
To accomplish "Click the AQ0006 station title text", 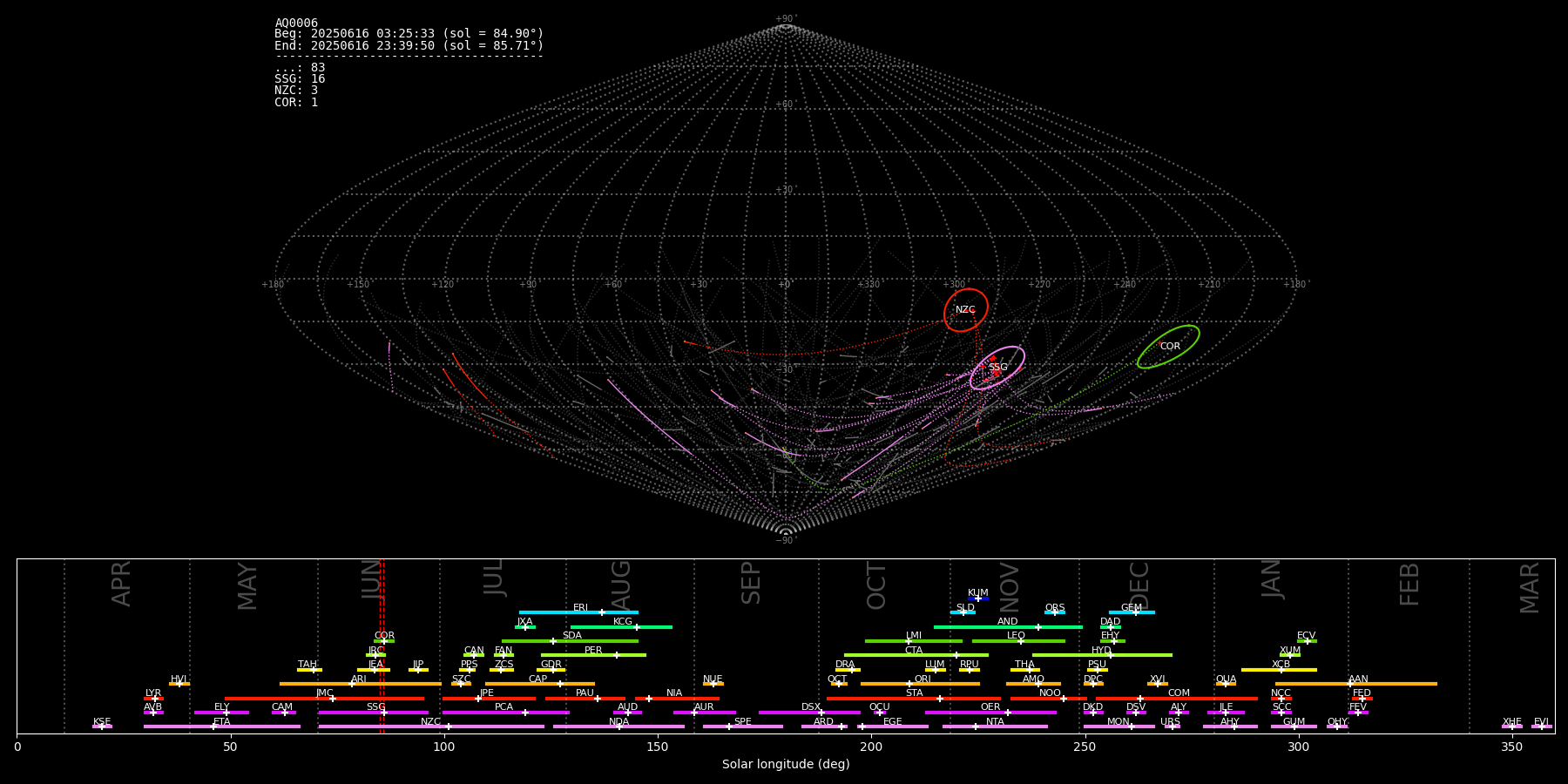I will (296, 24).
